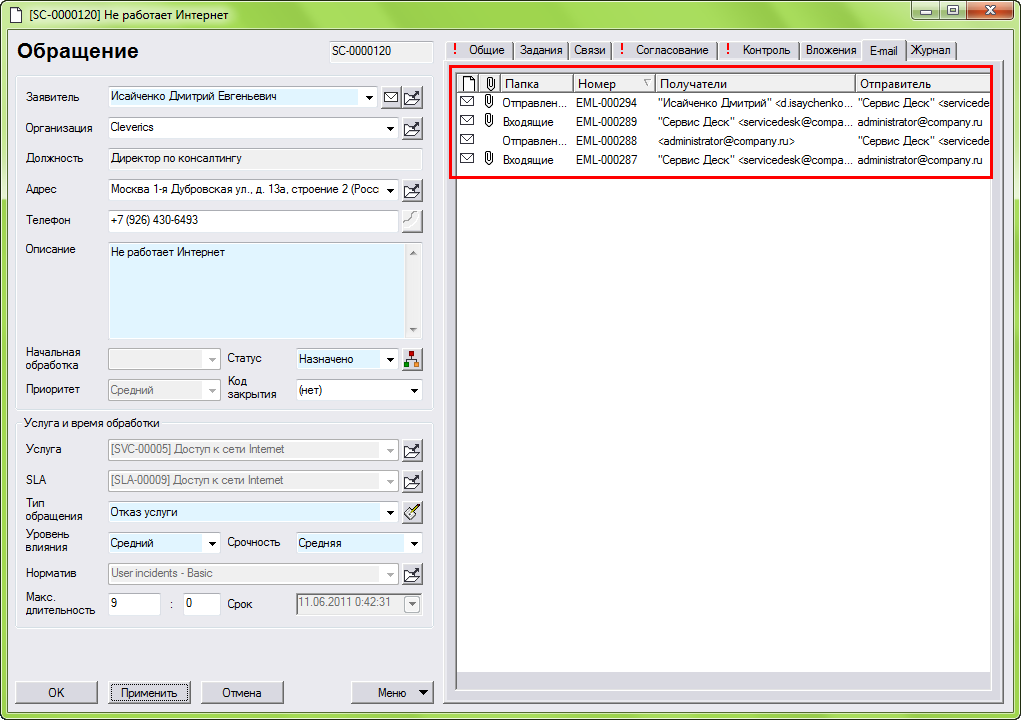The image size is (1021, 720).
Task: Click paperclip icon in EML-000294 row
Action: (x=489, y=102)
